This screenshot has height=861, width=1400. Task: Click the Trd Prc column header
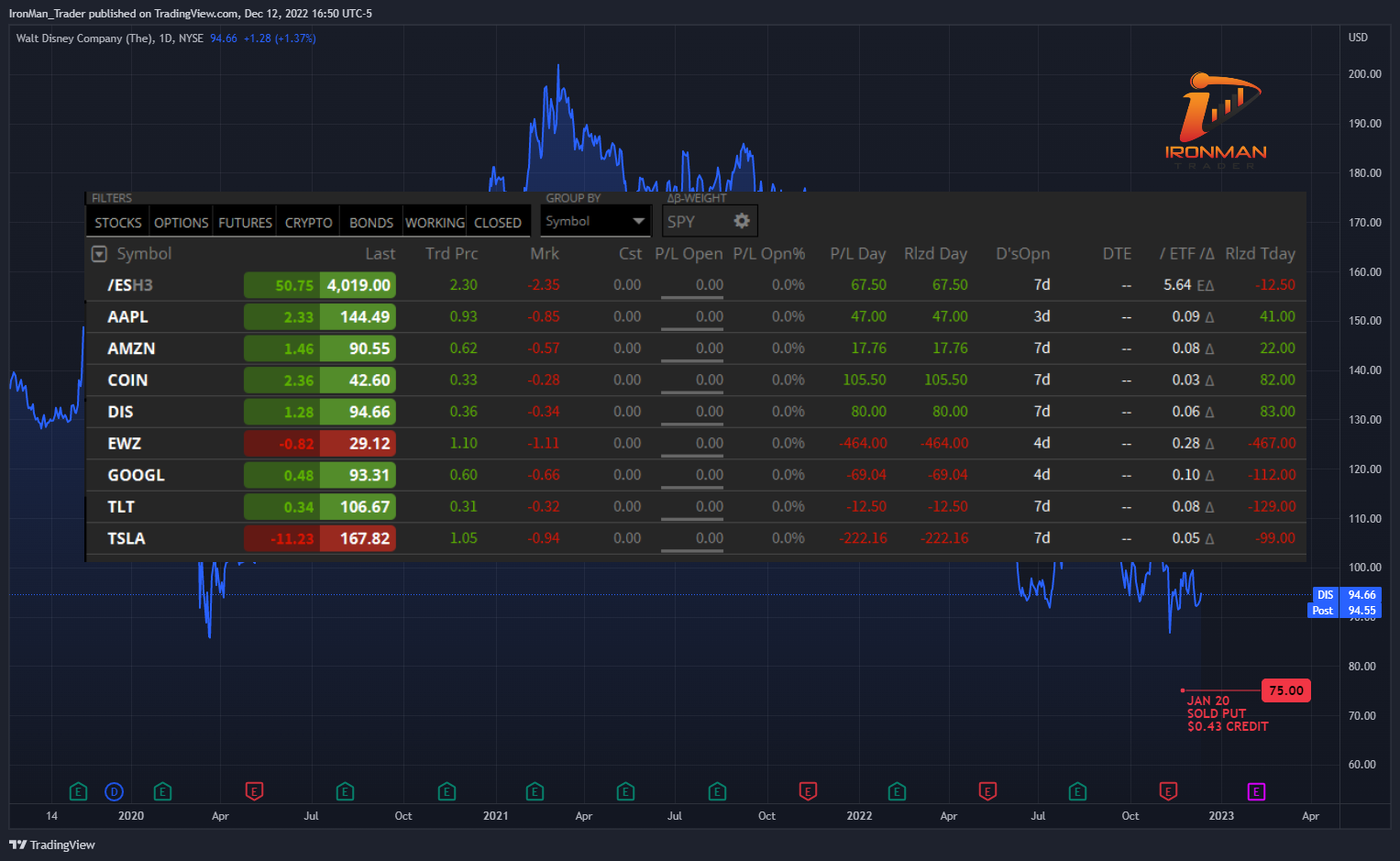[451, 254]
